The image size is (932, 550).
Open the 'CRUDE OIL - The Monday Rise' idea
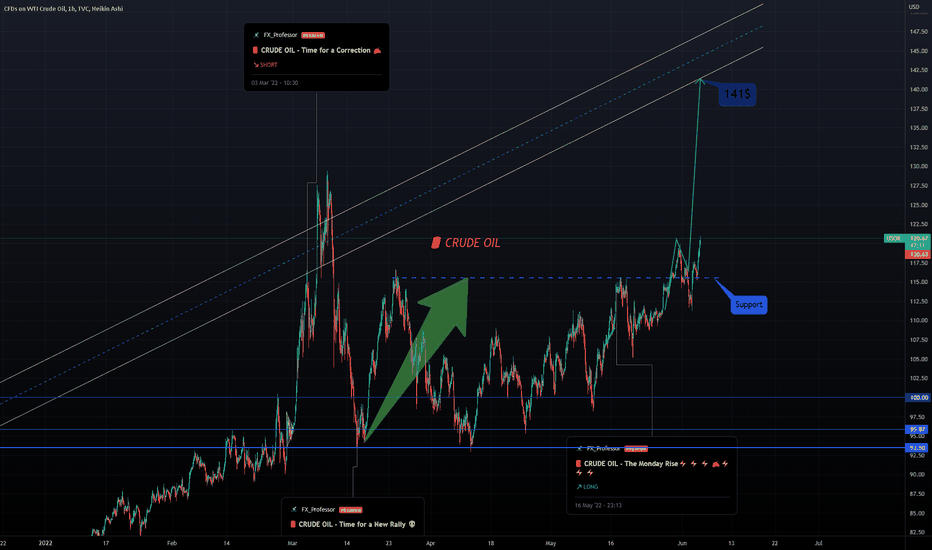pyautogui.click(x=631, y=464)
